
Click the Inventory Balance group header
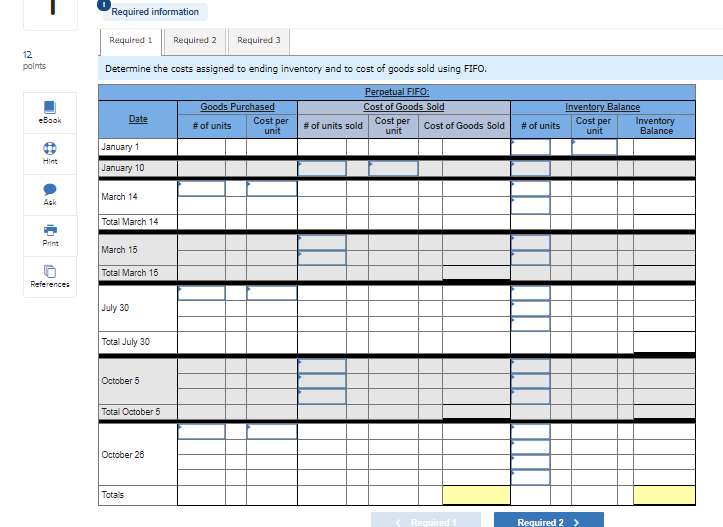(x=603, y=107)
